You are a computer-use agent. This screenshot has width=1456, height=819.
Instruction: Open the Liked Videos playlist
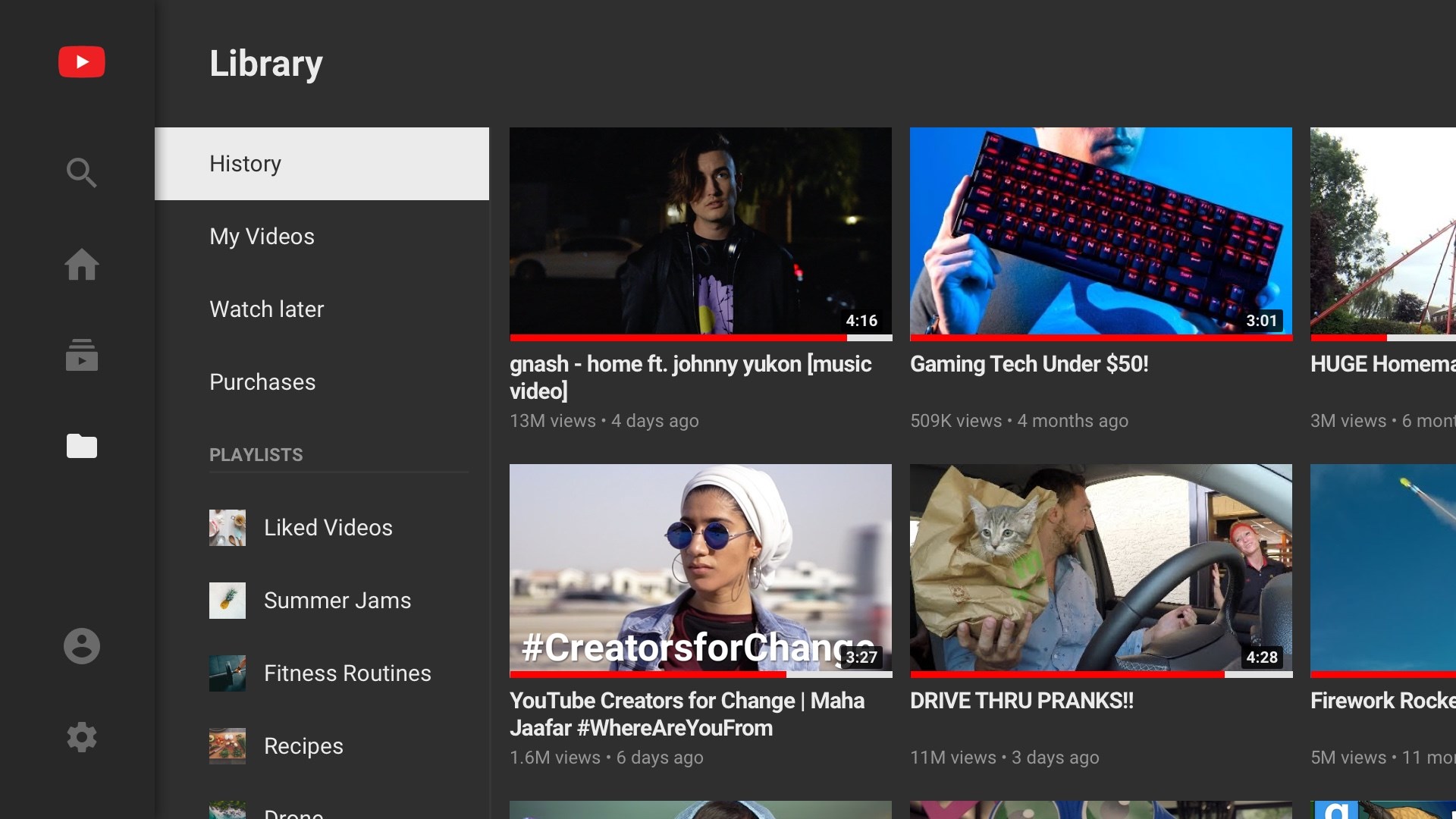(328, 528)
